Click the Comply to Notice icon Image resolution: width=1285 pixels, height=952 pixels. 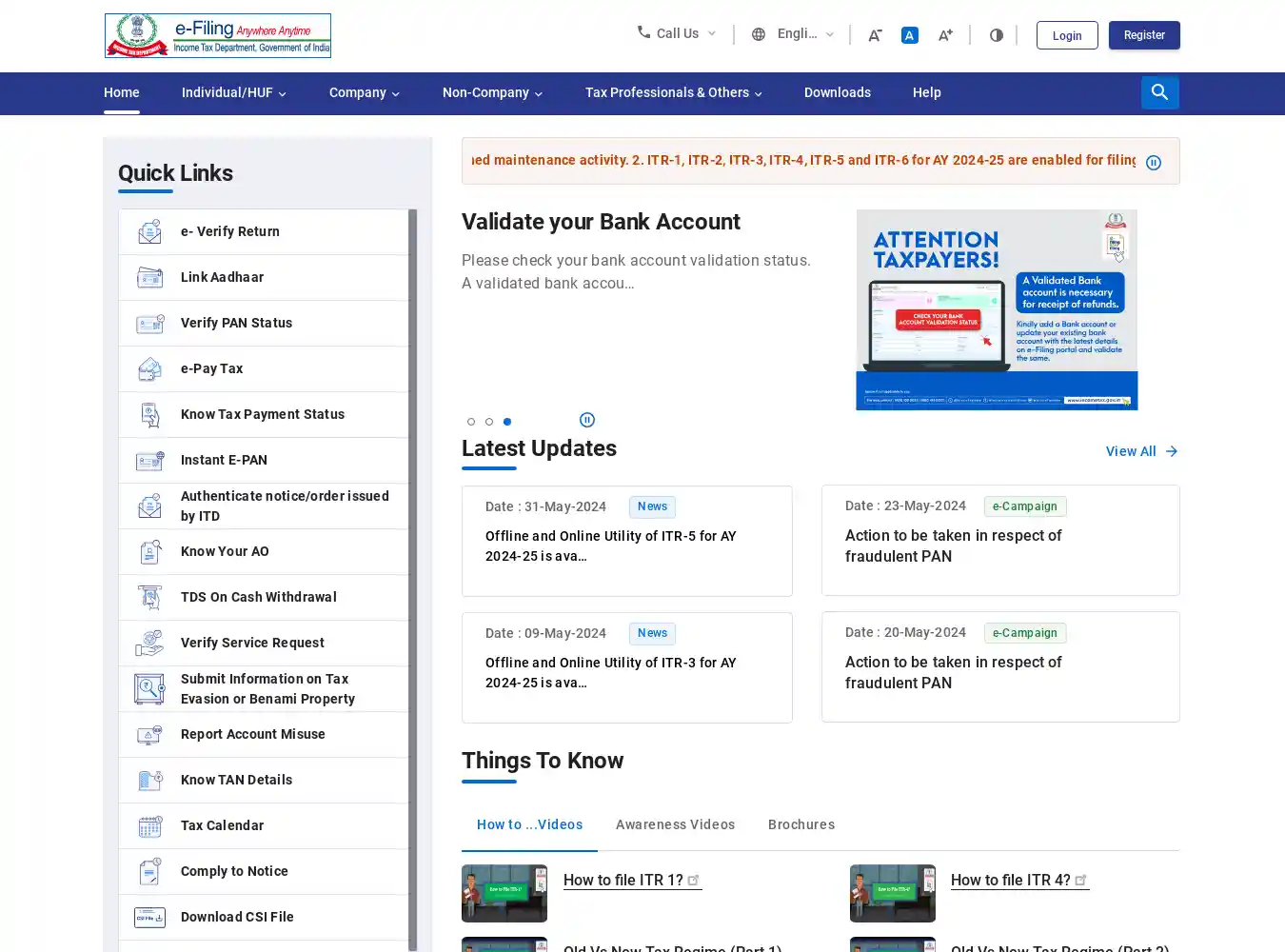[x=149, y=871]
